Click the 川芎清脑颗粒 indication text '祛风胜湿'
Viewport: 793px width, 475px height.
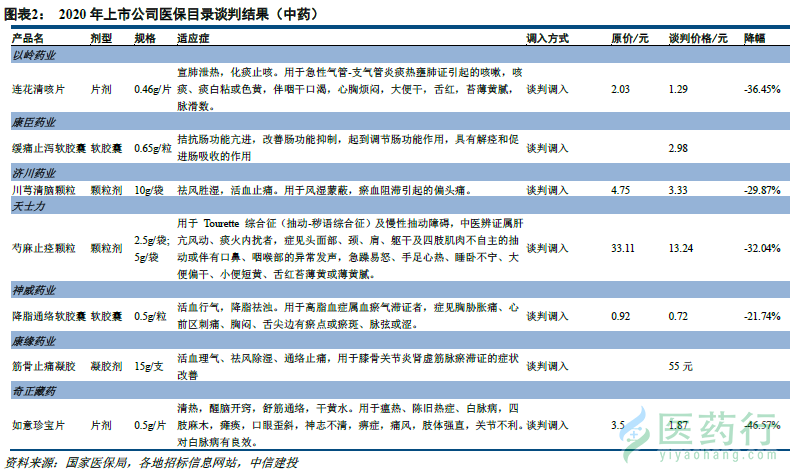(198, 190)
